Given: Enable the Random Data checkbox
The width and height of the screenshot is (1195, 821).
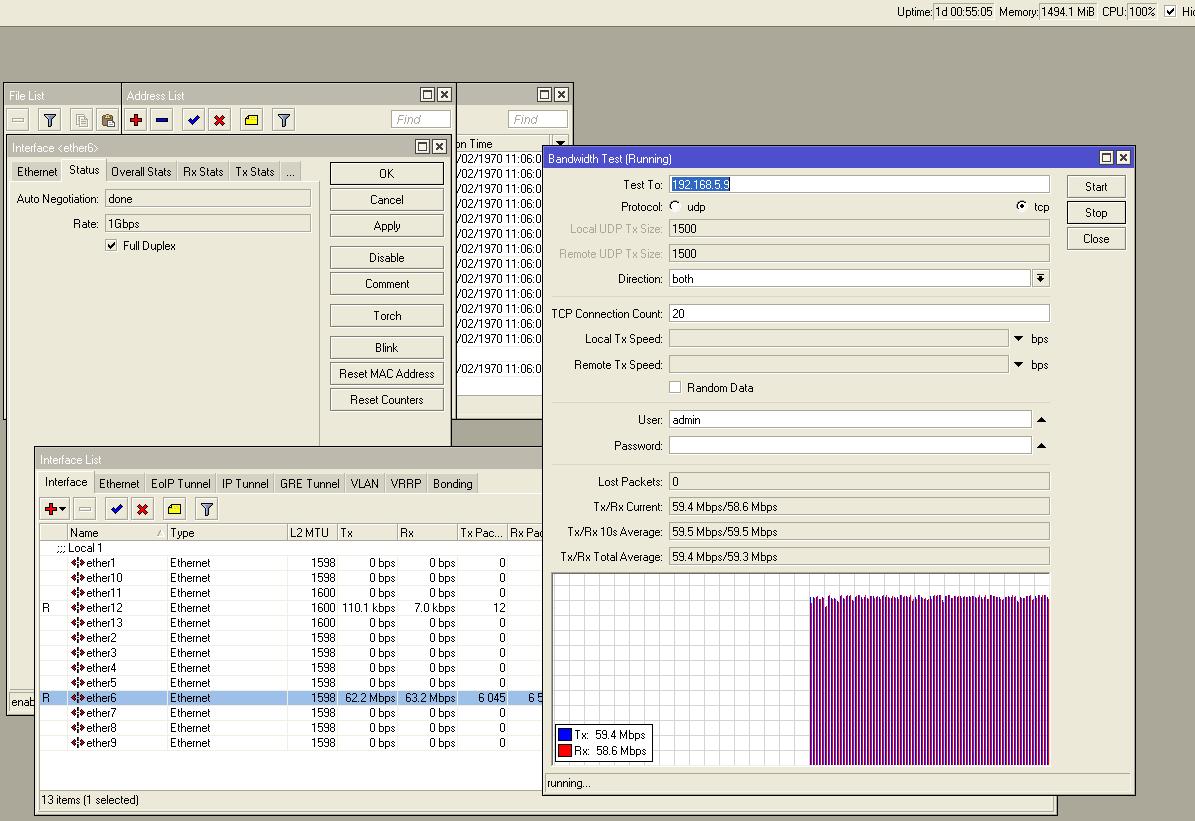Looking at the screenshot, I should (x=675, y=387).
